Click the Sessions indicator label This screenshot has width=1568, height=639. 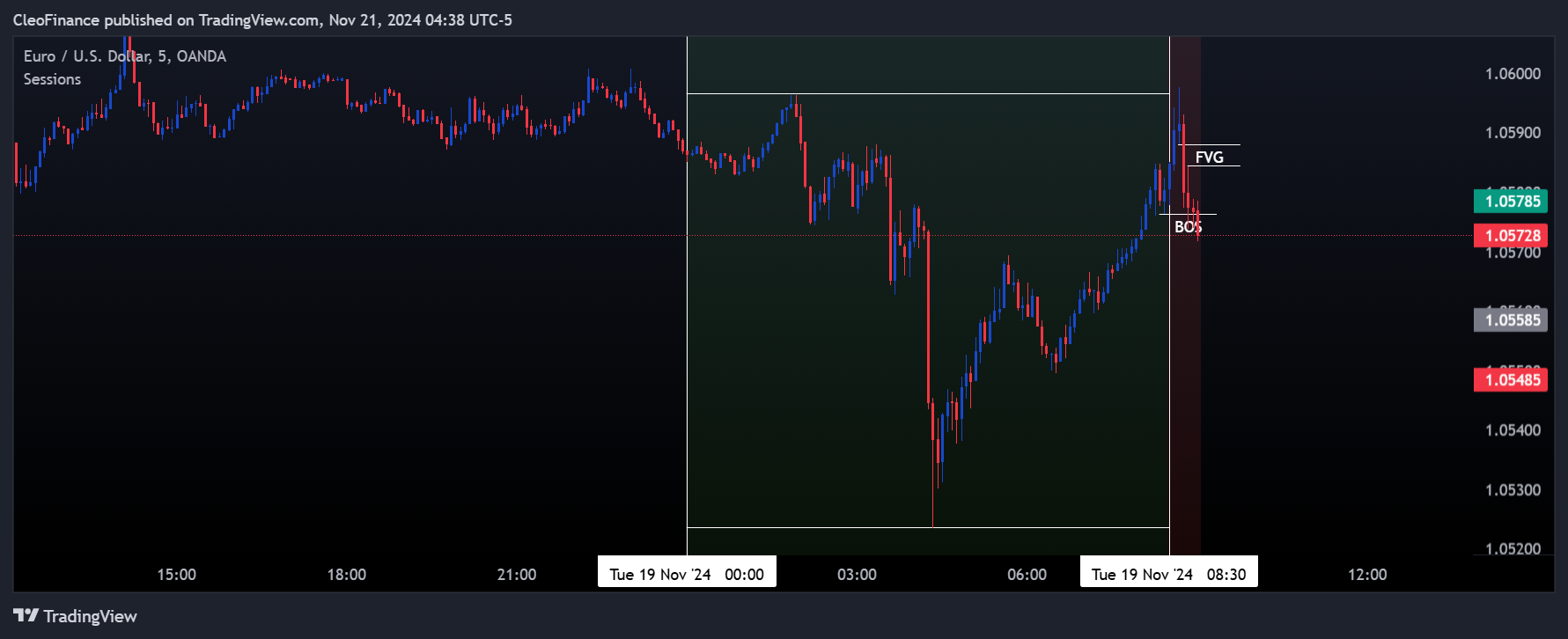[52, 79]
